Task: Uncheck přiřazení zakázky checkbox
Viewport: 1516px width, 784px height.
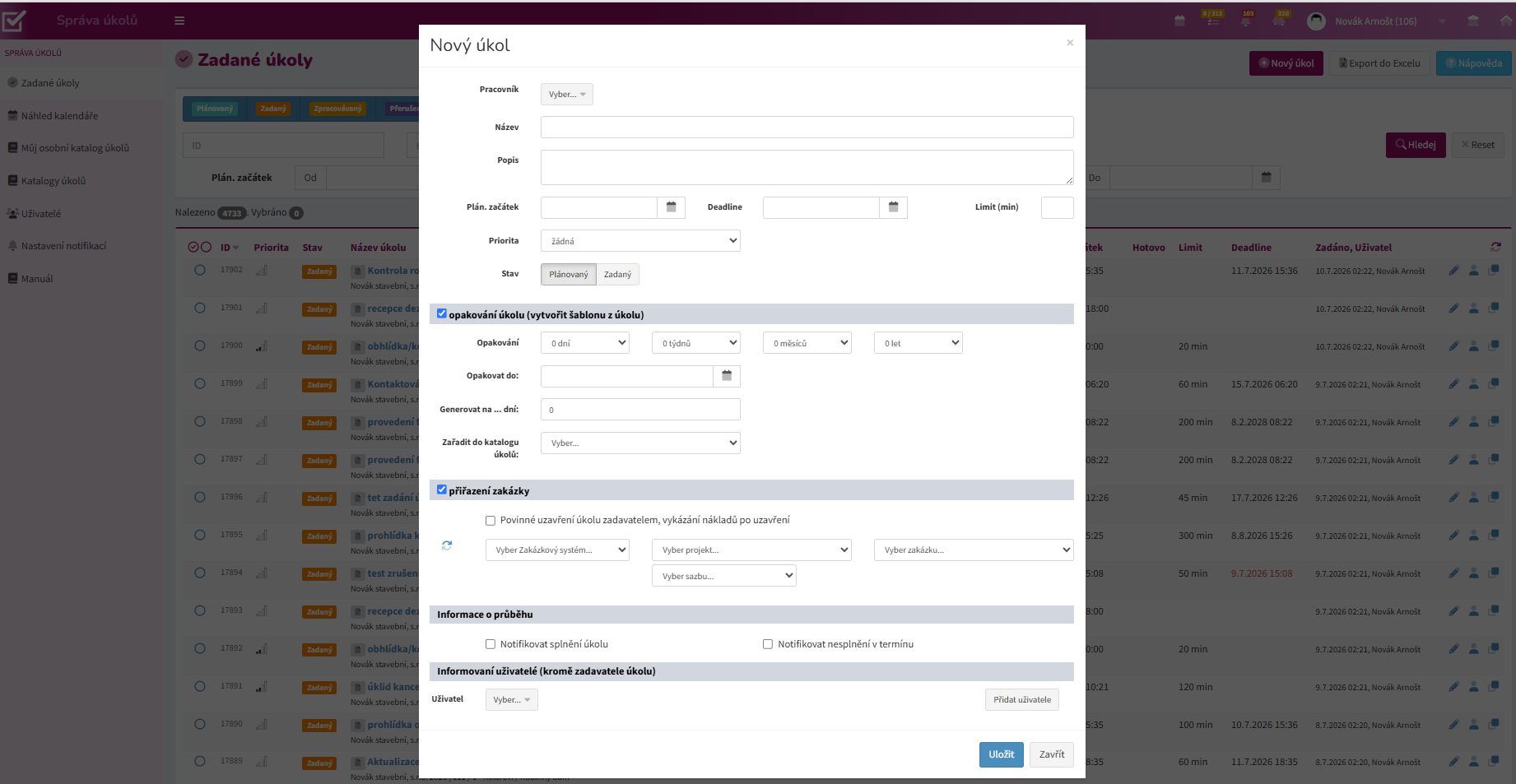Action: click(442, 489)
